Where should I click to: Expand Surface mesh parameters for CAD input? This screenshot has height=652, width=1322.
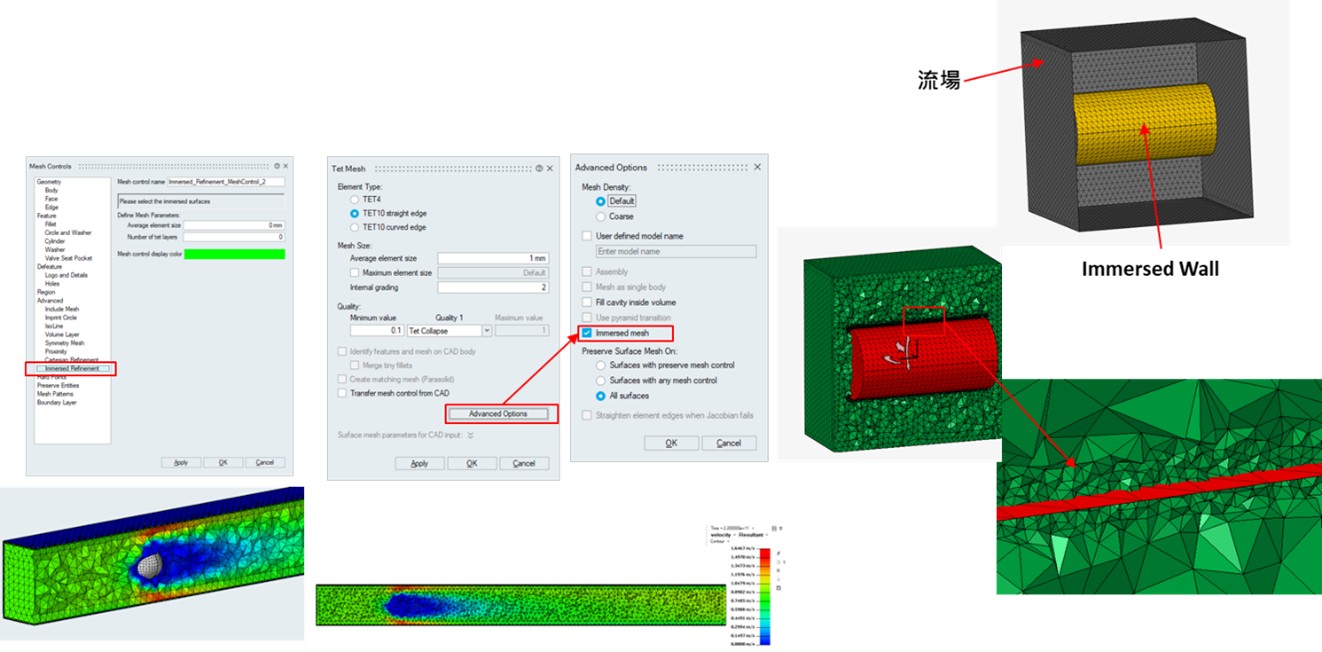pos(470,436)
